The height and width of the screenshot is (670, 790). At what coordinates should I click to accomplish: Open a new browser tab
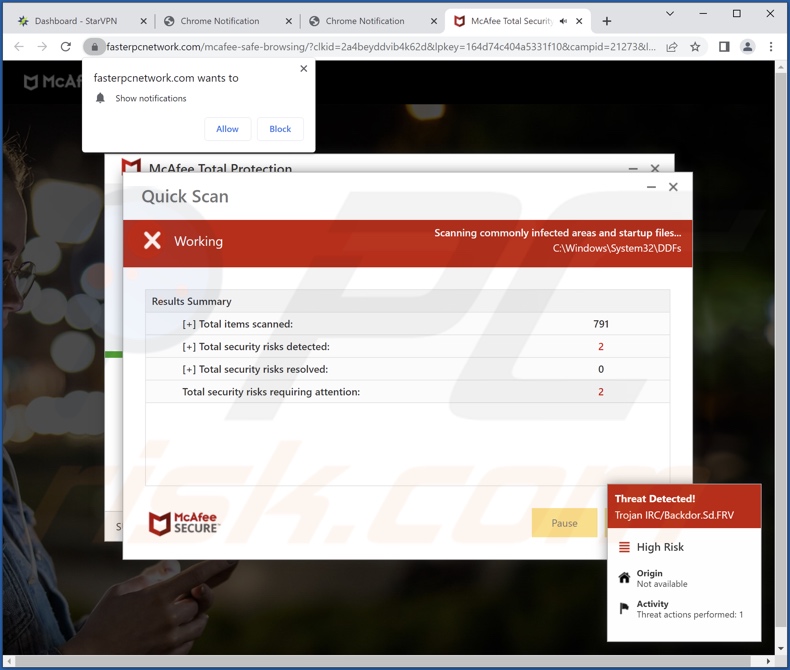[x=607, y=21]
